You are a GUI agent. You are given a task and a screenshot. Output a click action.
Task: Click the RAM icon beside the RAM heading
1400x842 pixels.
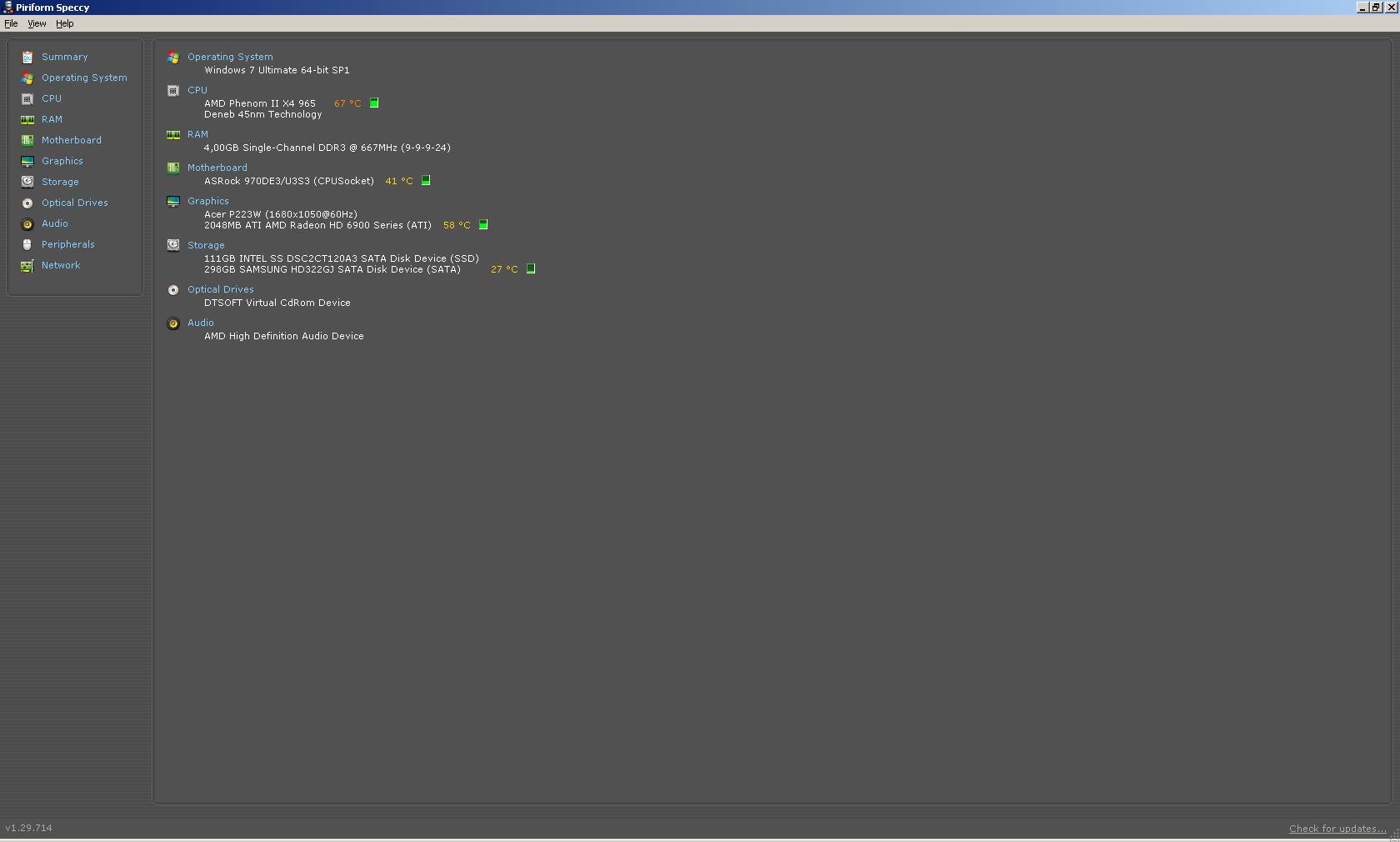click(x=173, y=135)
